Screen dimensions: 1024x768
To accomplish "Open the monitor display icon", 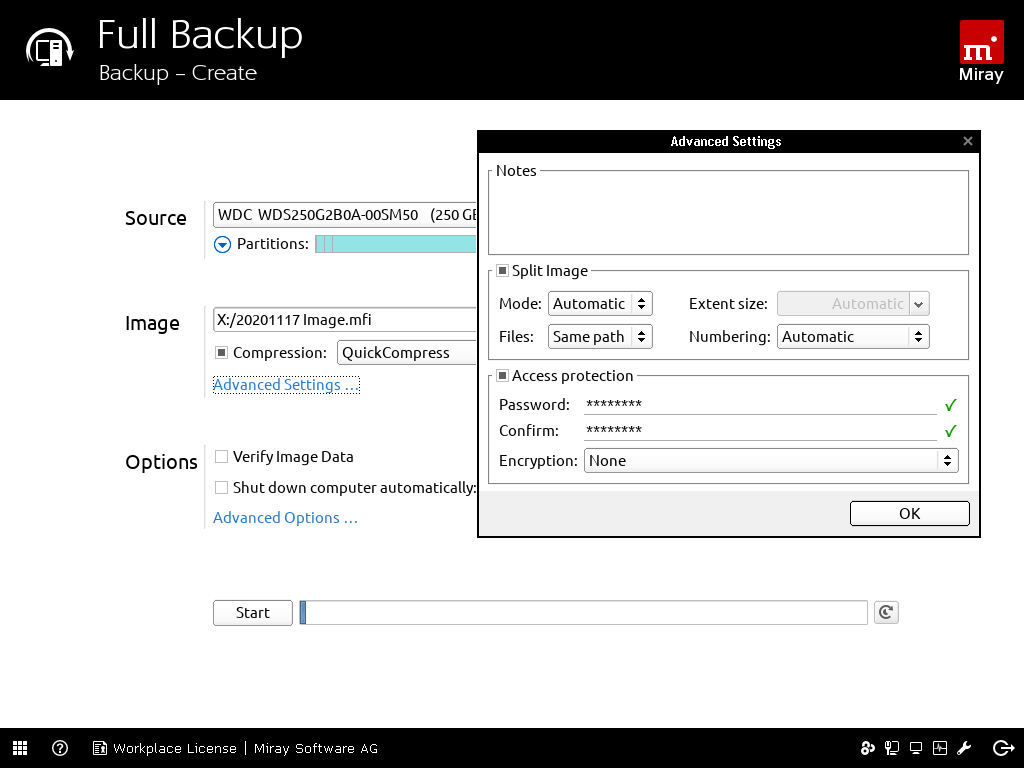I will [x=915, y=748].
